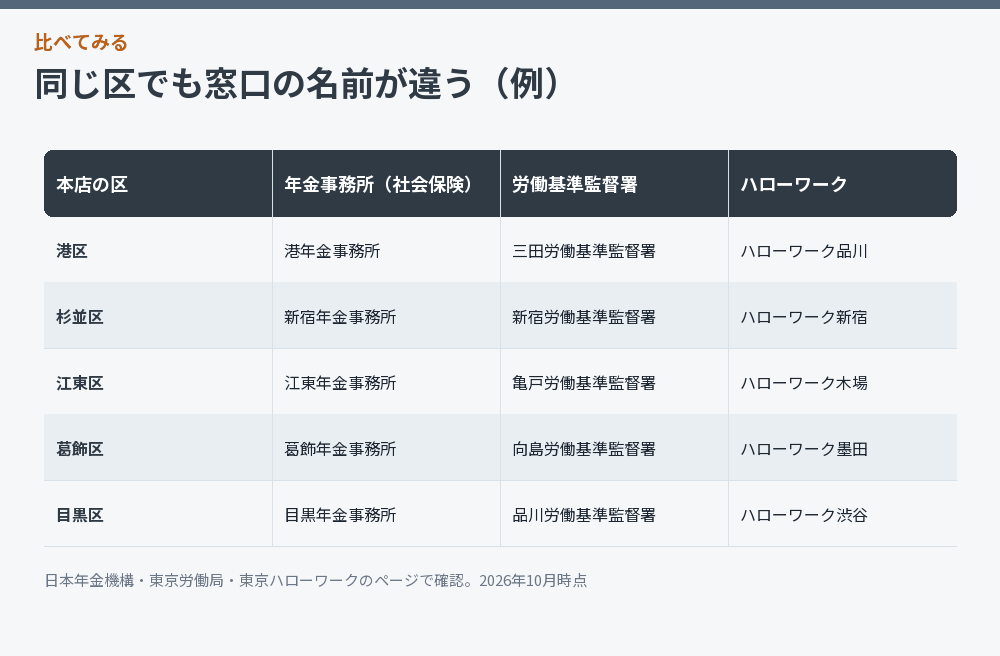This screenshot has width=1000, height=656.
Task: Select the cell ハローワーク木場
Action: [x=842, y=382]
